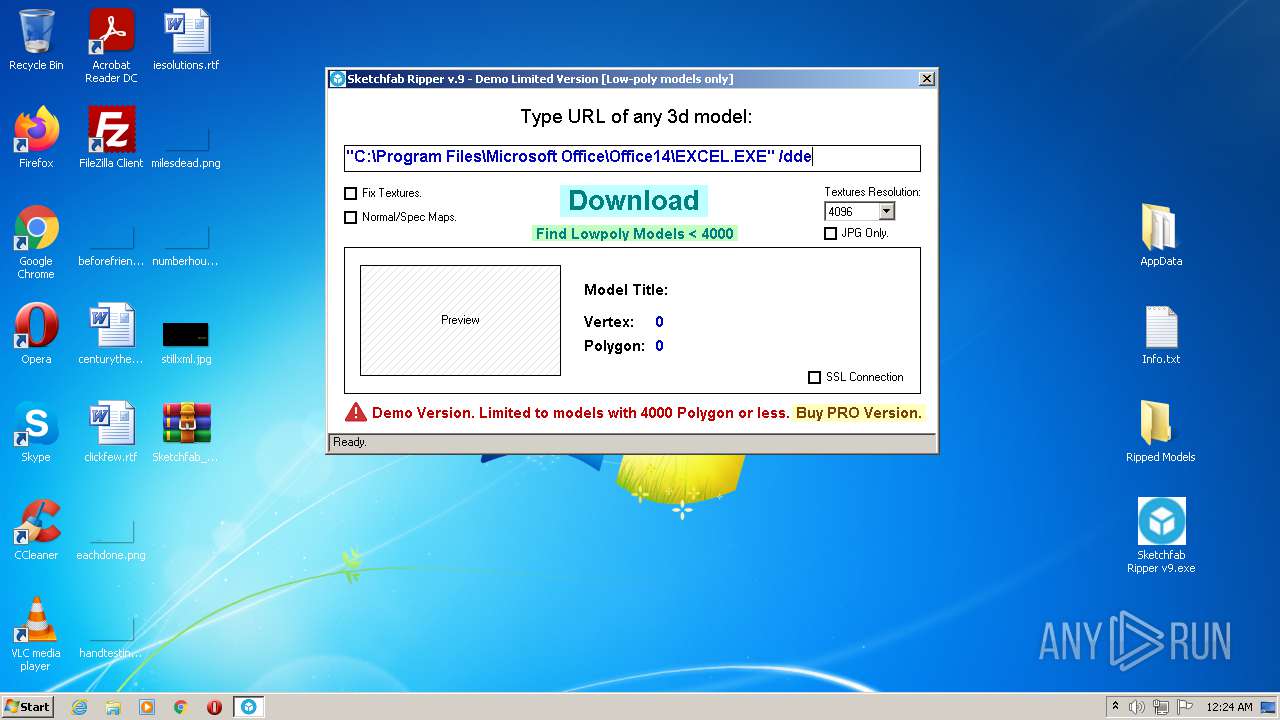Open clickfew.rtf document icon
Image resolution: width=1280 pixels, height=720 pixels.
(x=111, y=432)
